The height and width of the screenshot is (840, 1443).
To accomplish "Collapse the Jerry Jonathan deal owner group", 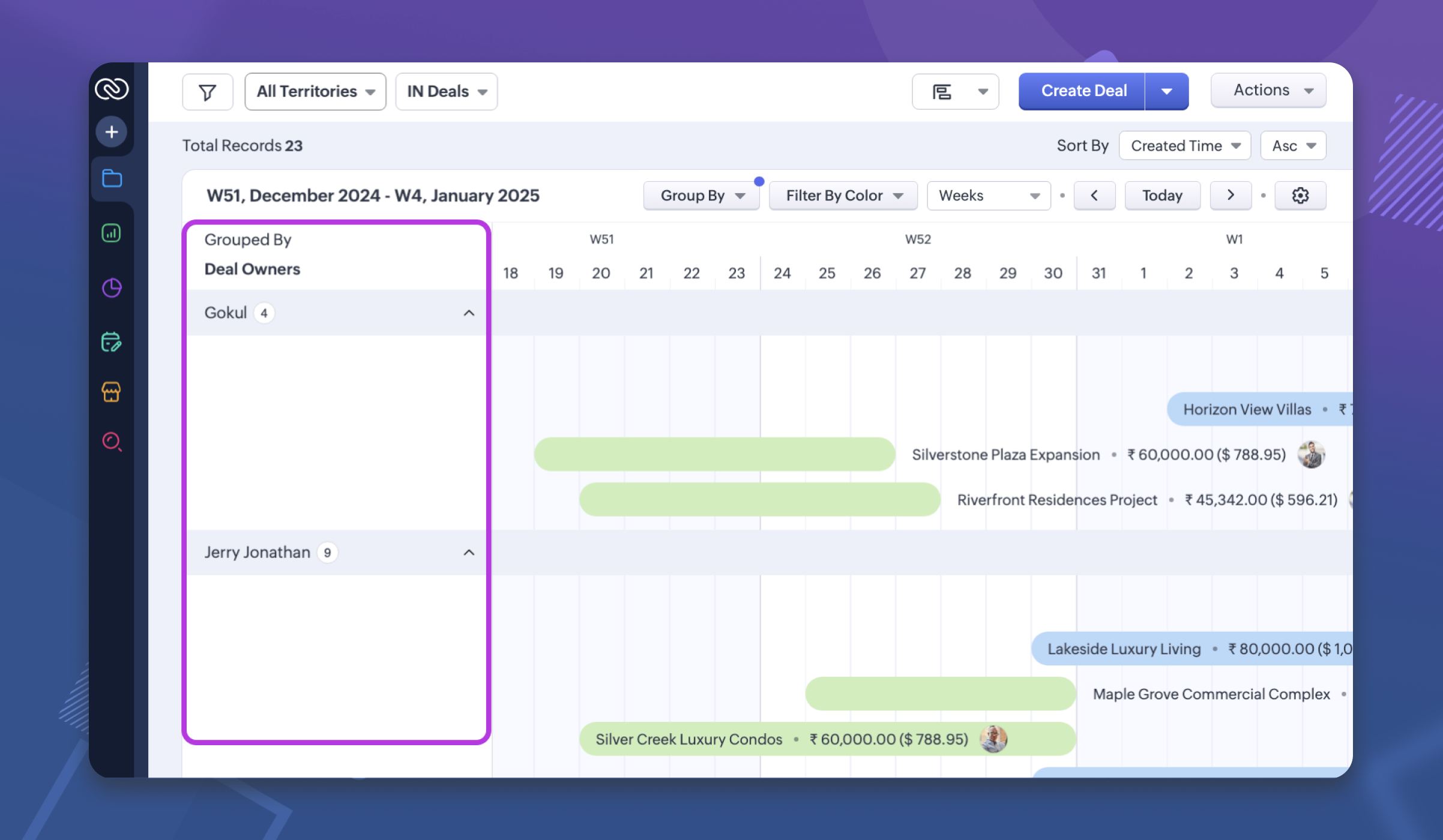I will tap(469, 552).
